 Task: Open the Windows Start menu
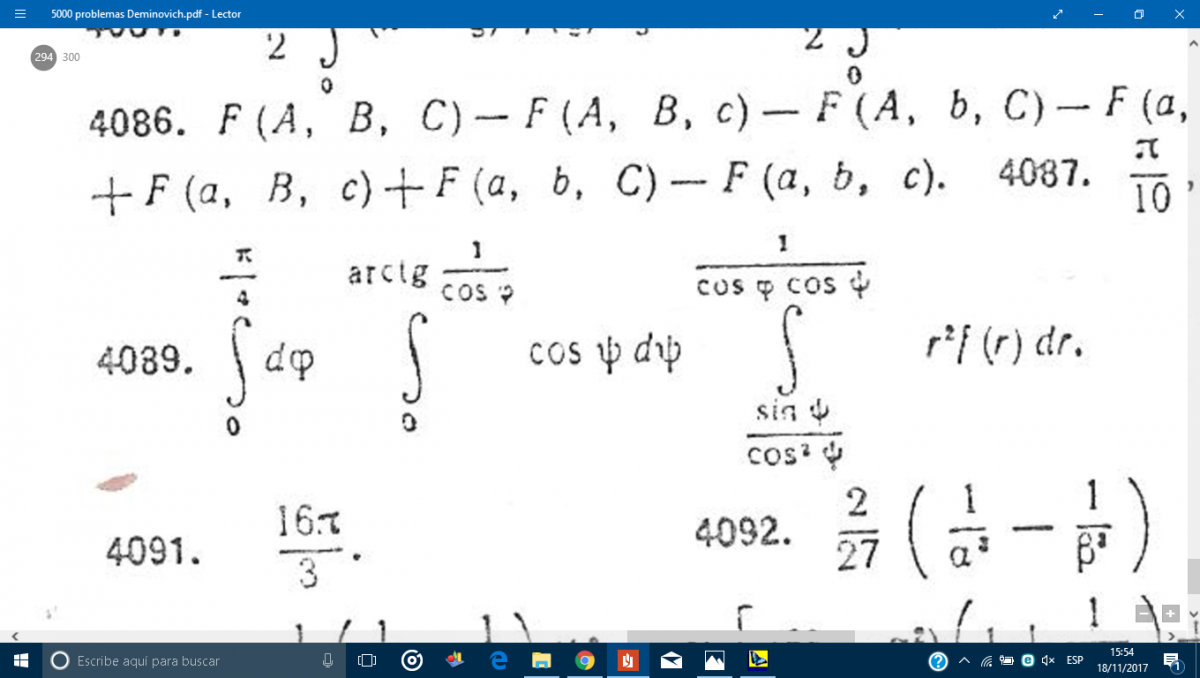(x=20, y=660)
